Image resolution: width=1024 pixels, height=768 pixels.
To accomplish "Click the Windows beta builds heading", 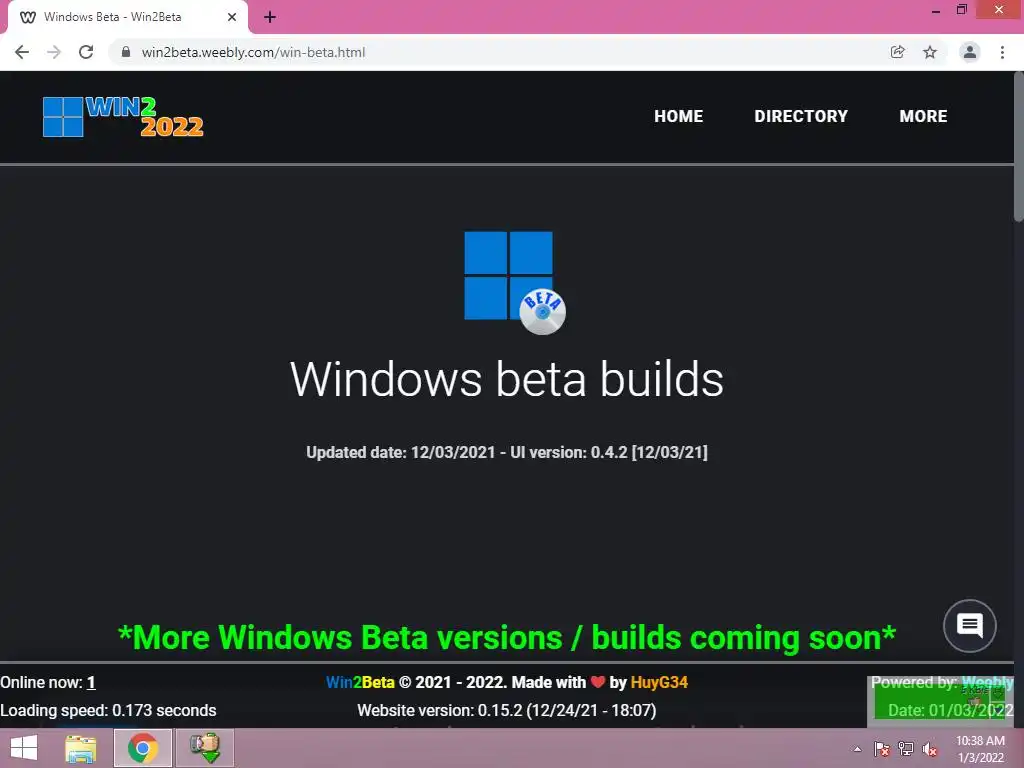I will pyautogui.click(x=507, y=379).
